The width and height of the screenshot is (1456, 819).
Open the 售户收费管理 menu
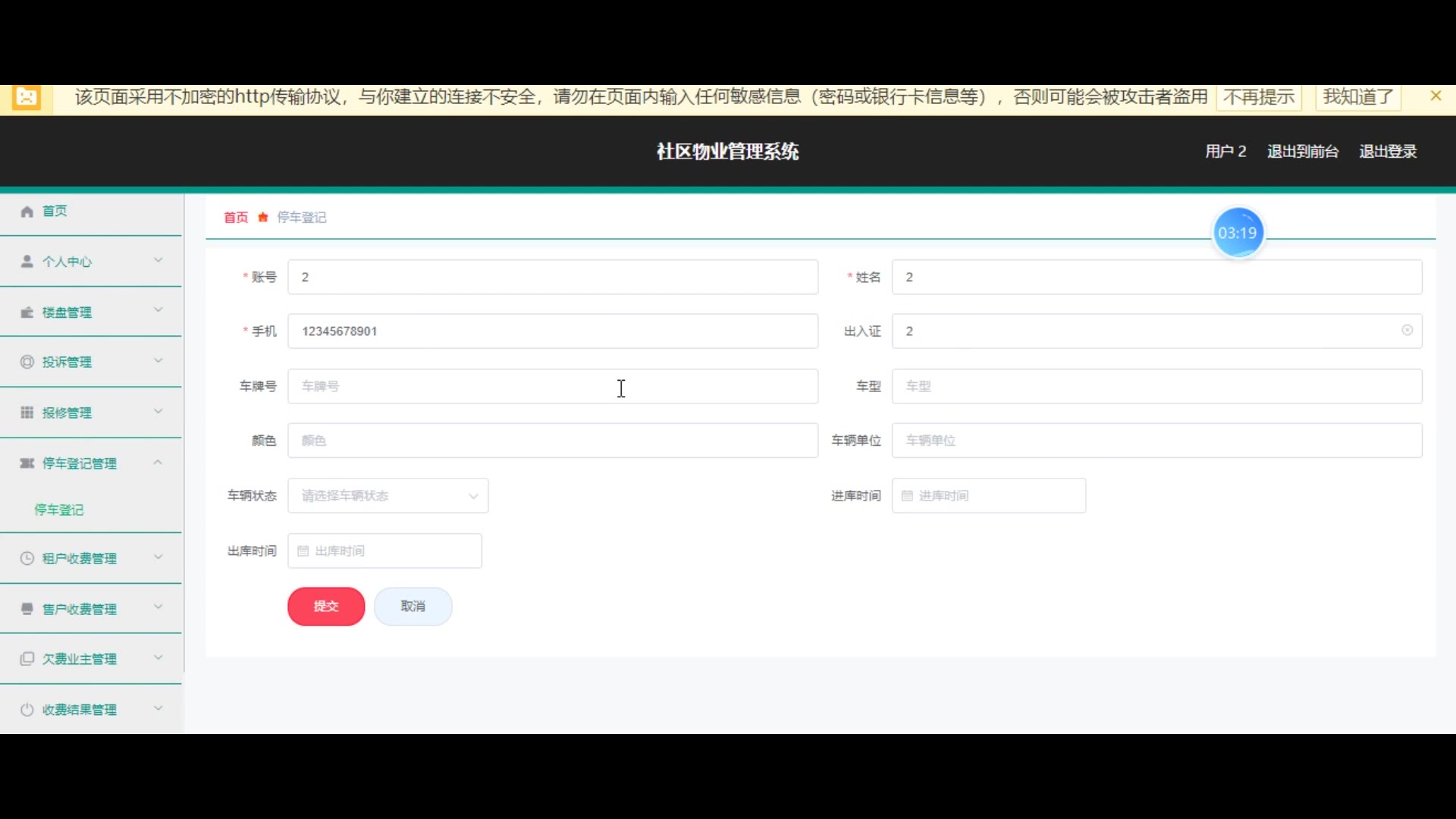80,609
